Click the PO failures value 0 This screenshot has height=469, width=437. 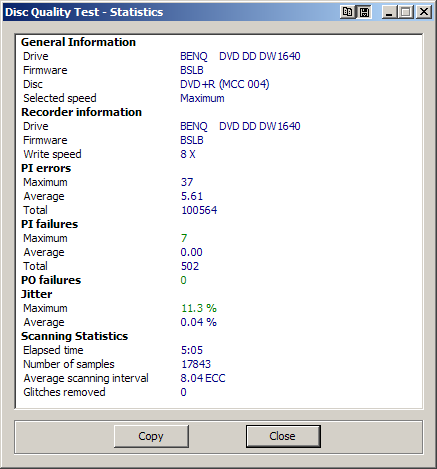tap(183, 280)
